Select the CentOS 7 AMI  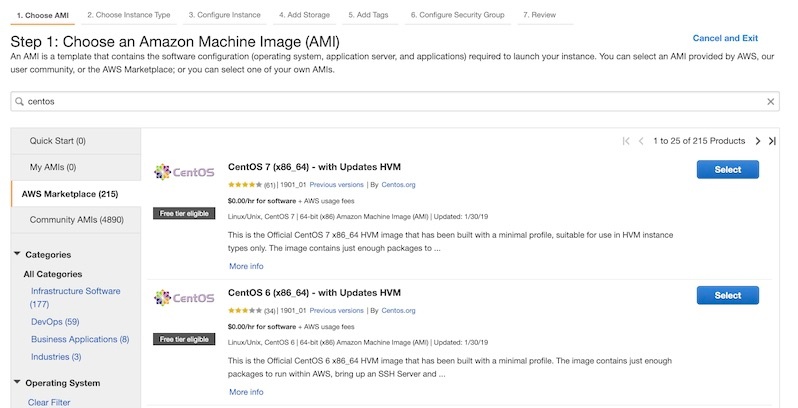click(x=727, y=170)
